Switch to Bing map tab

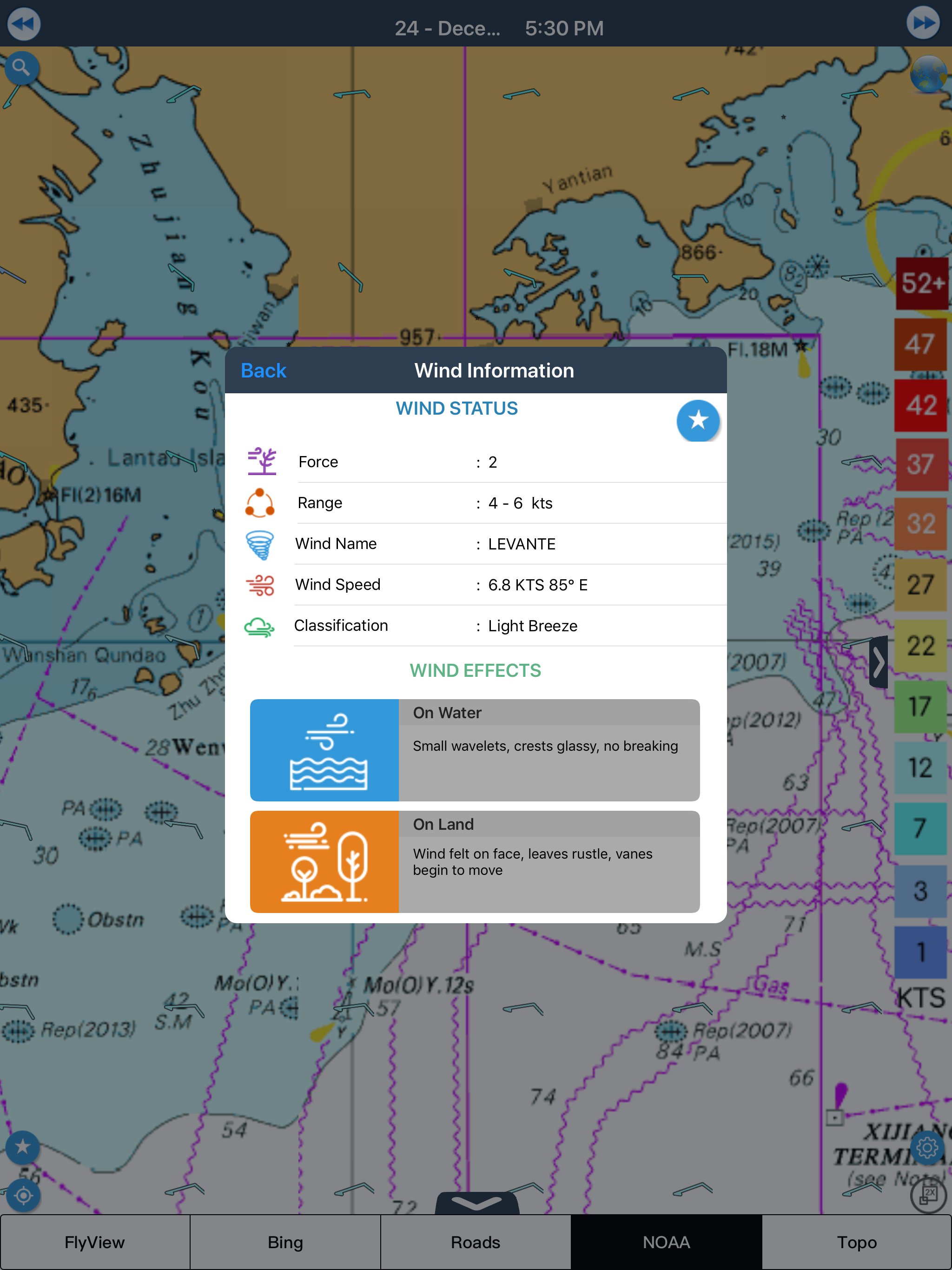point(285,1242)
